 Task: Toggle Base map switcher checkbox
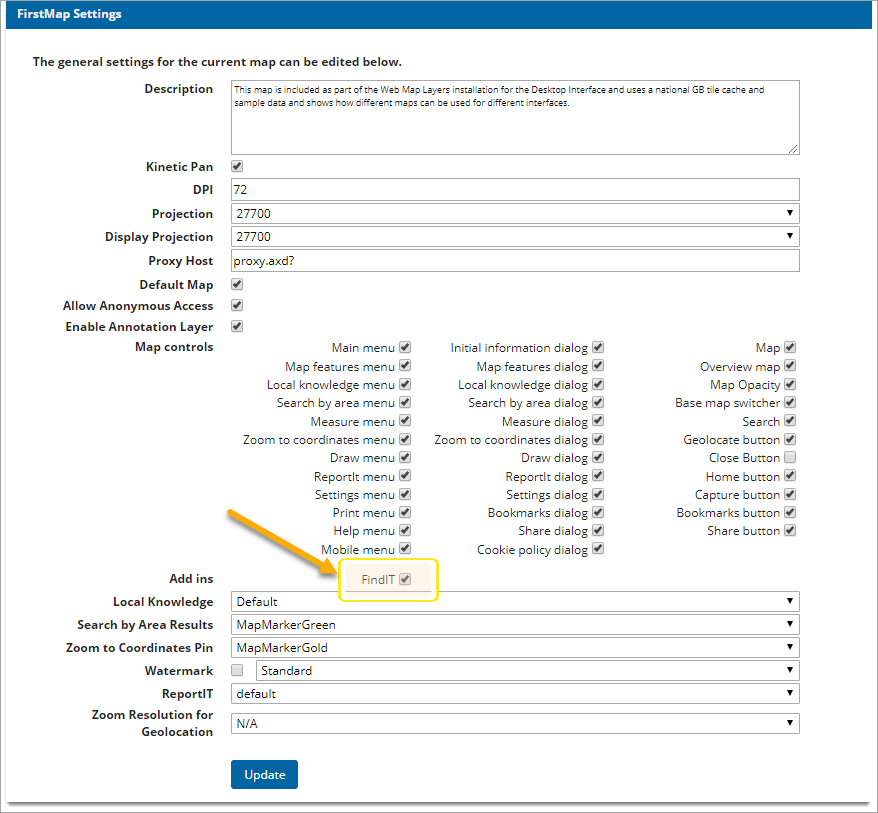790,403
